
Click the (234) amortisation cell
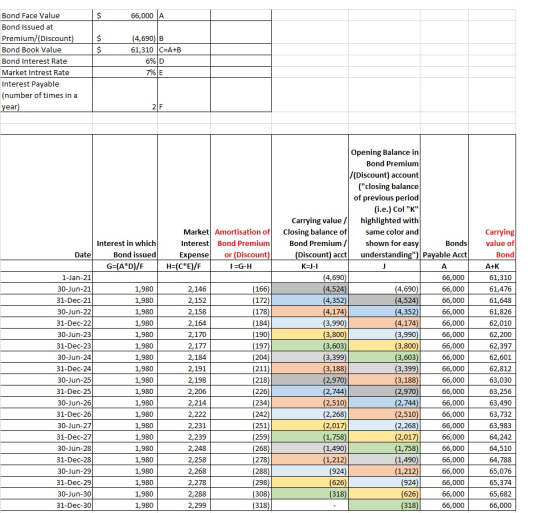click(x=241, y=403)
